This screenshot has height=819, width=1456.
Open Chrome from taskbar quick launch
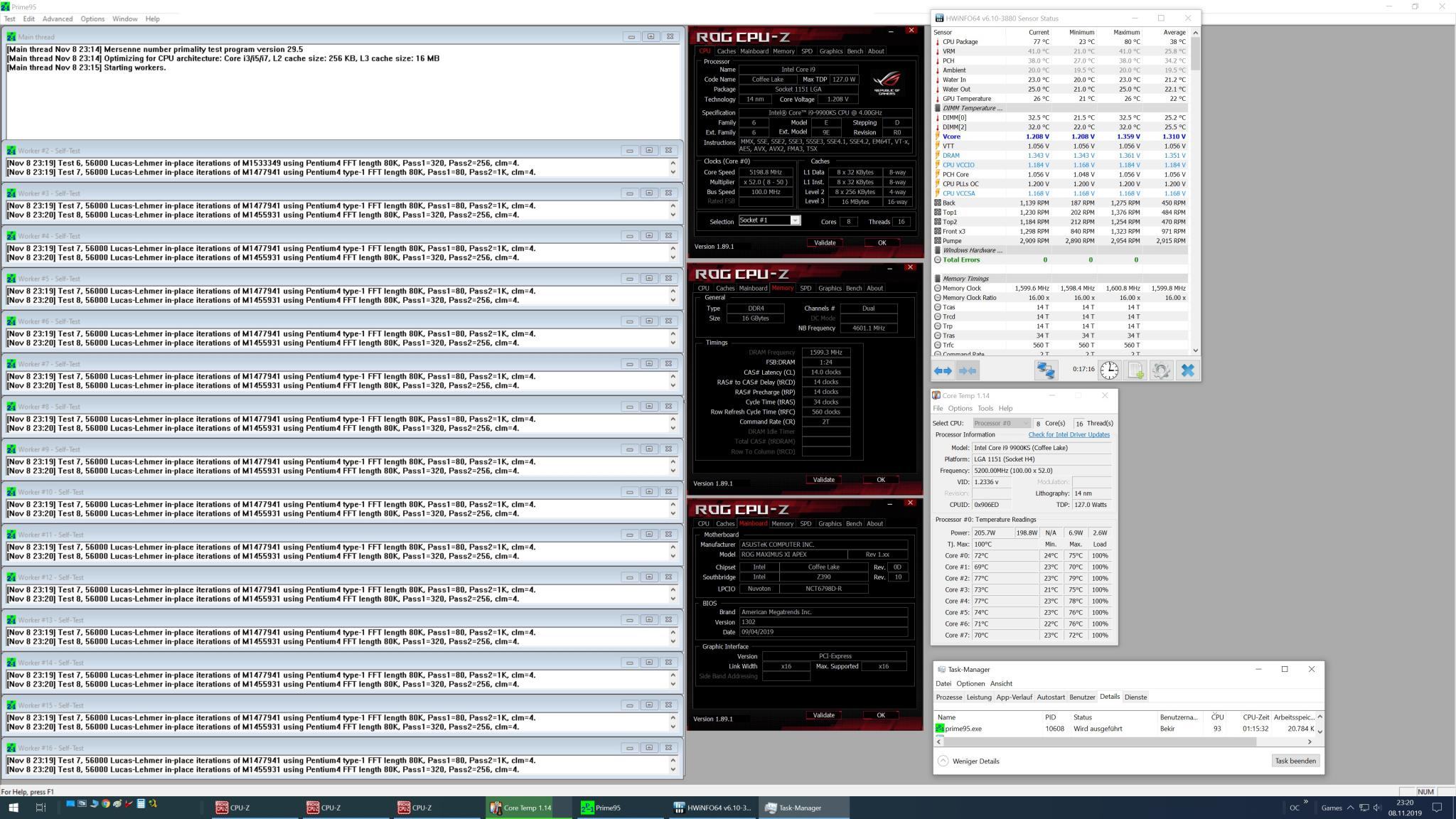(x=105, y=804)
